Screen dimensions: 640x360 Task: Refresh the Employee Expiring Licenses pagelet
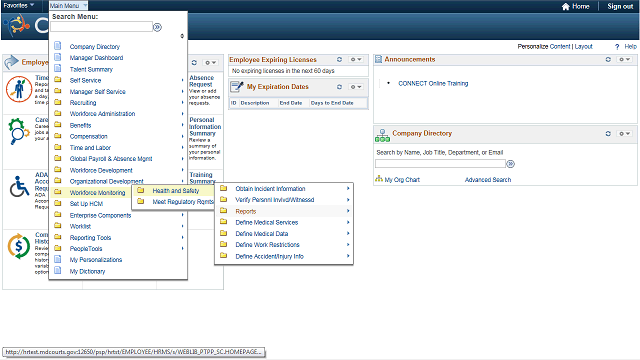tap(339, 60)
